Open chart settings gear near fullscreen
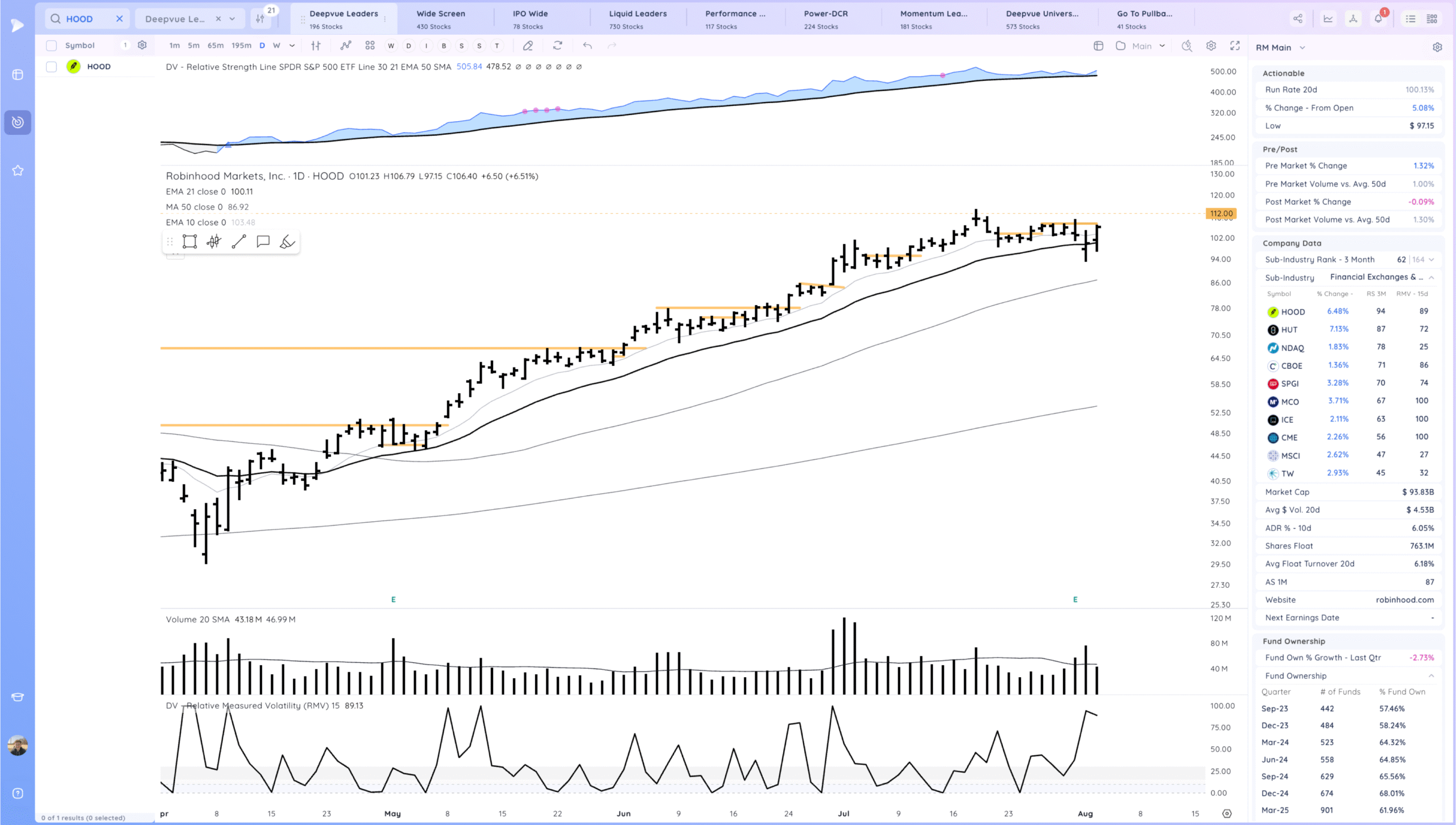Viewport: 1456px width, 825px height. pos(1211,46)
